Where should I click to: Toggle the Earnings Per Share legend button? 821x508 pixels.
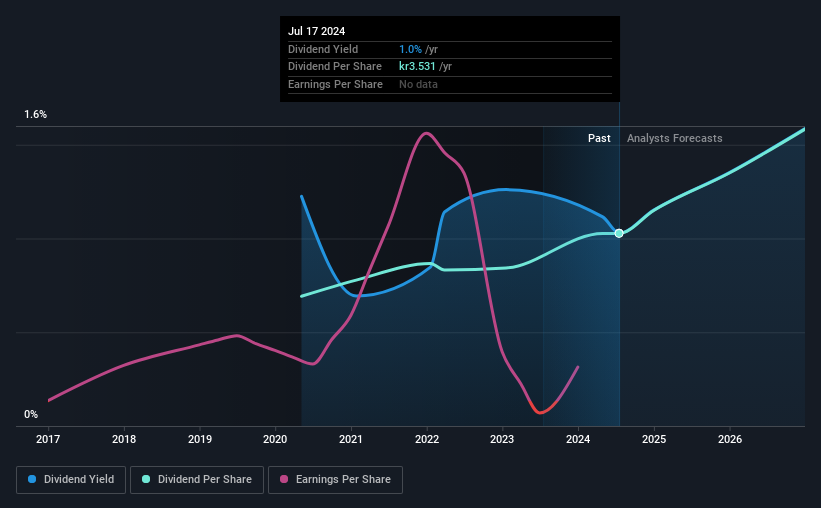point(335,480)
